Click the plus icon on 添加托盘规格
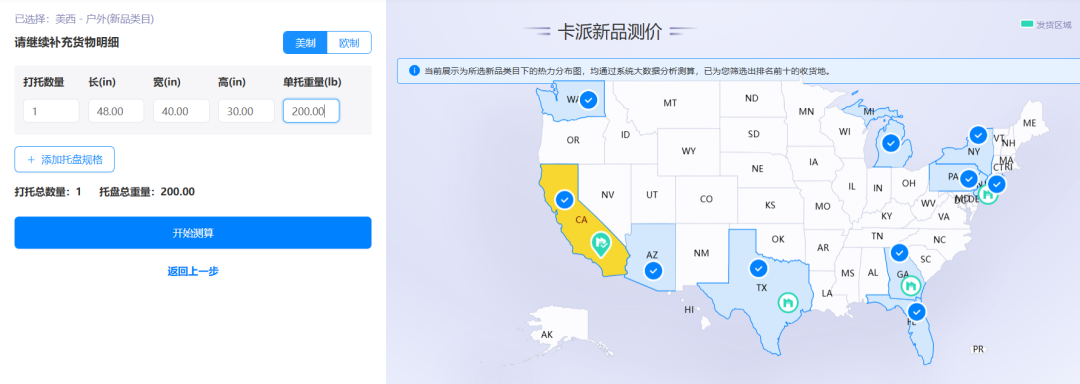 pos(31,160)
